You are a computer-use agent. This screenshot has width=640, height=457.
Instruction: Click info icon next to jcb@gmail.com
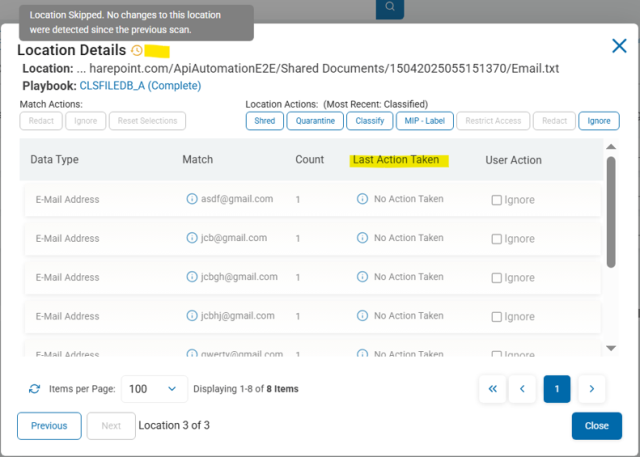pyautogui.click(x=192, y=238)
